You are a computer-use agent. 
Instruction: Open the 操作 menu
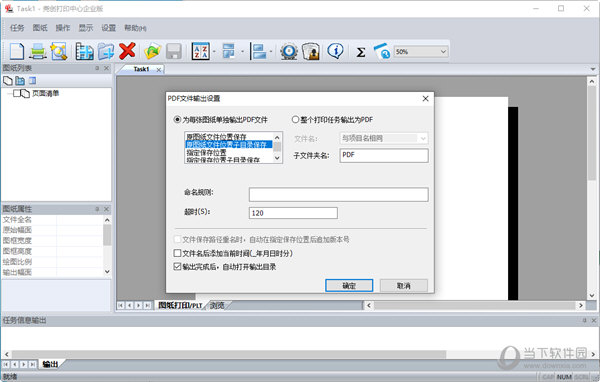point(63,28)
